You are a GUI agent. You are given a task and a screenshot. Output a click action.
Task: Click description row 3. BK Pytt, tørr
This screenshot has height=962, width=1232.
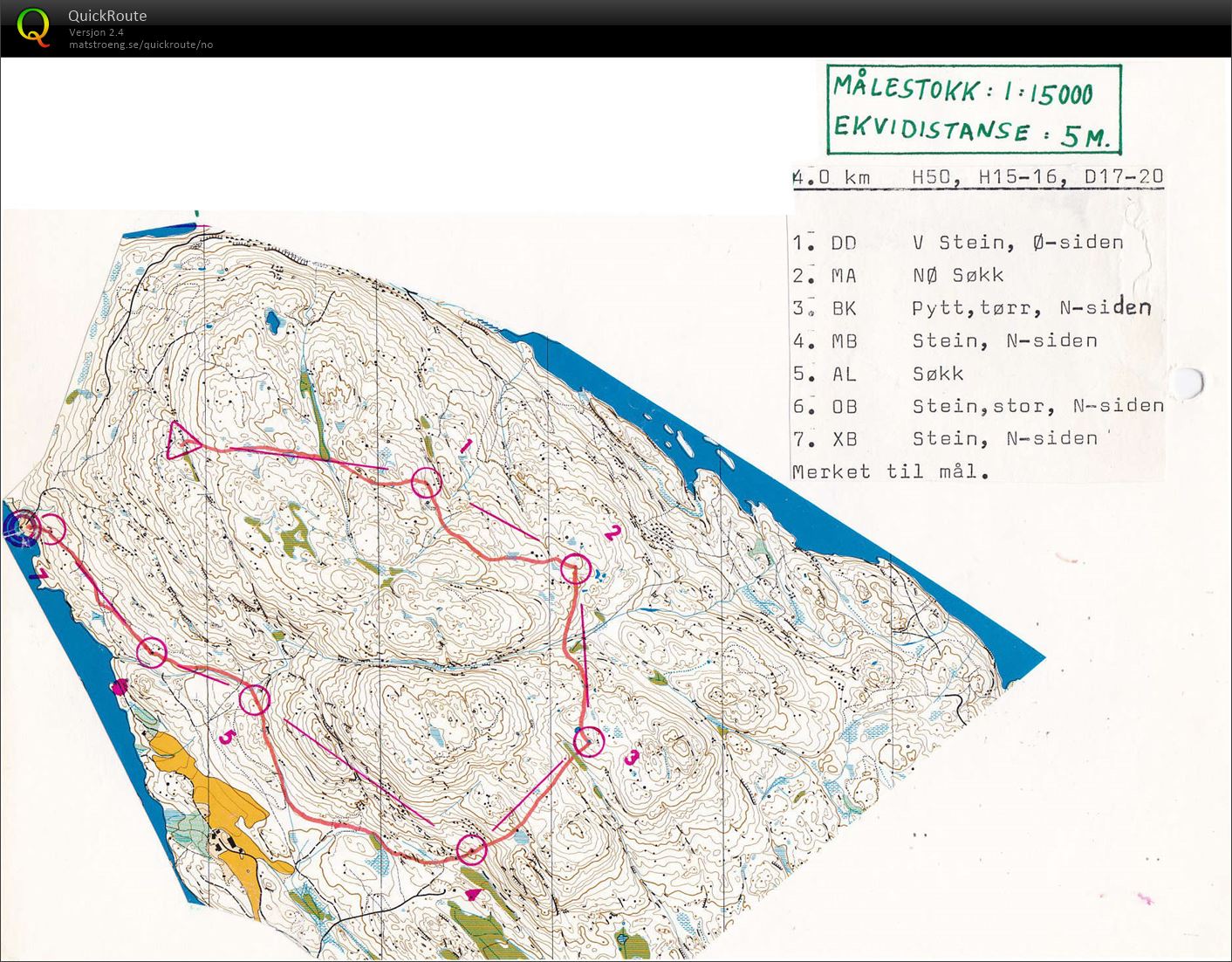pyautogui.click(x=971, y=307)
